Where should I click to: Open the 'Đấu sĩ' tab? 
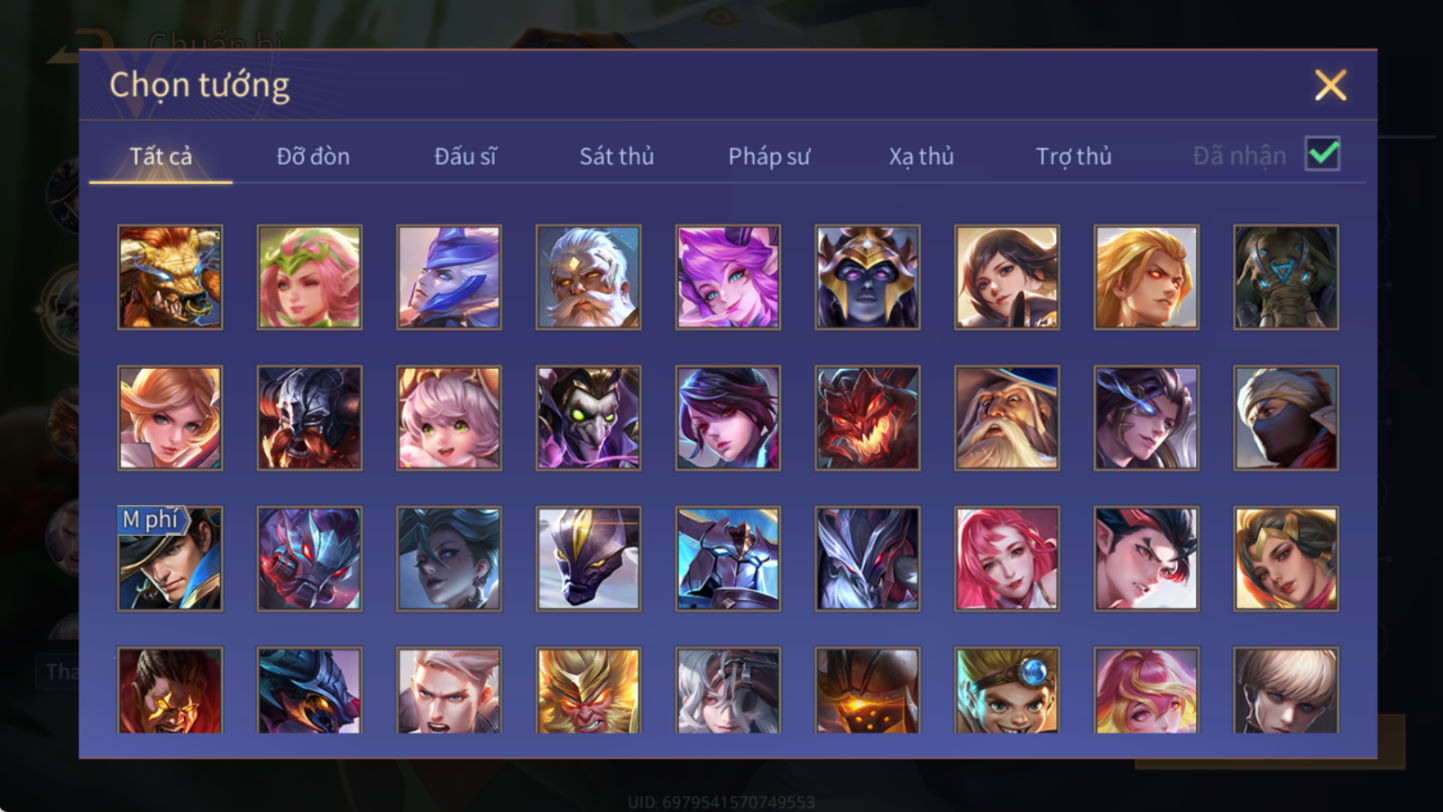tap(465, 156)
